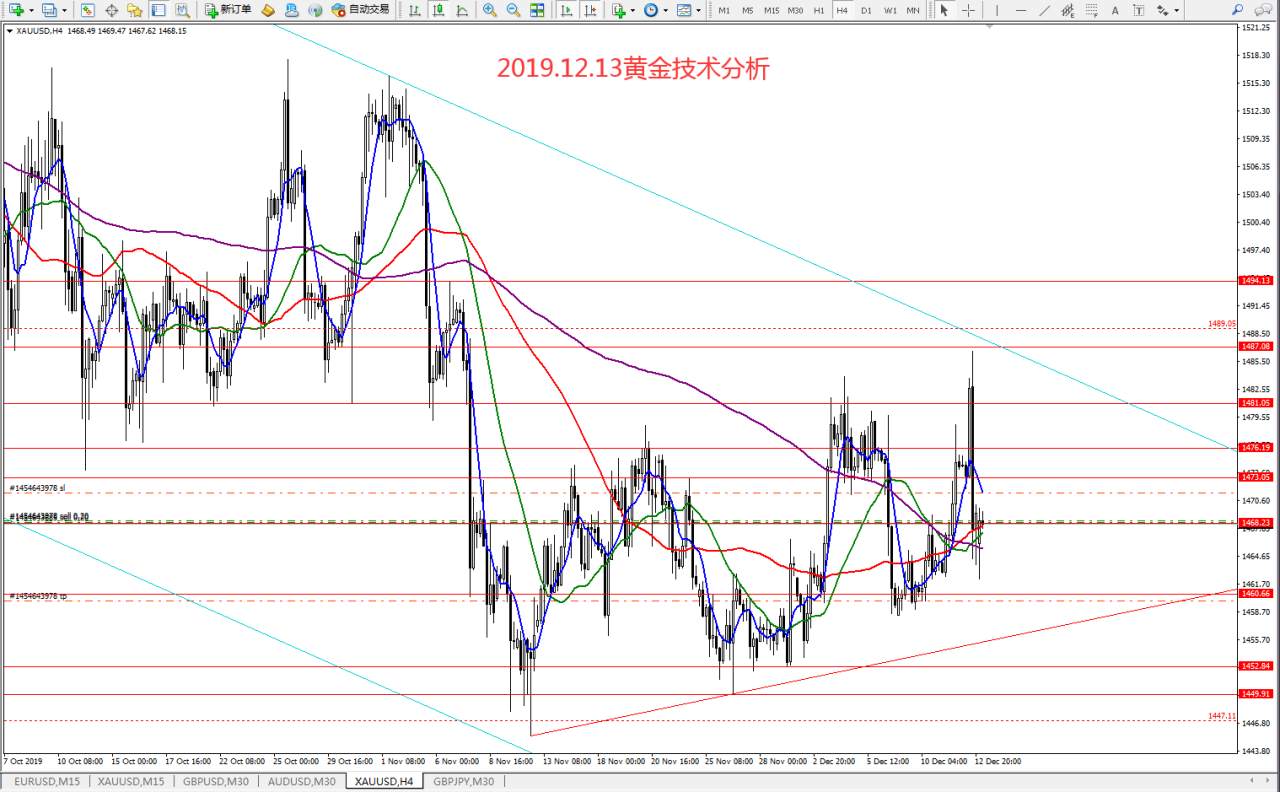Expand the indicators dropdown arrow
The height and width of the screenshot is (792, 1280).
pos(634,10)
